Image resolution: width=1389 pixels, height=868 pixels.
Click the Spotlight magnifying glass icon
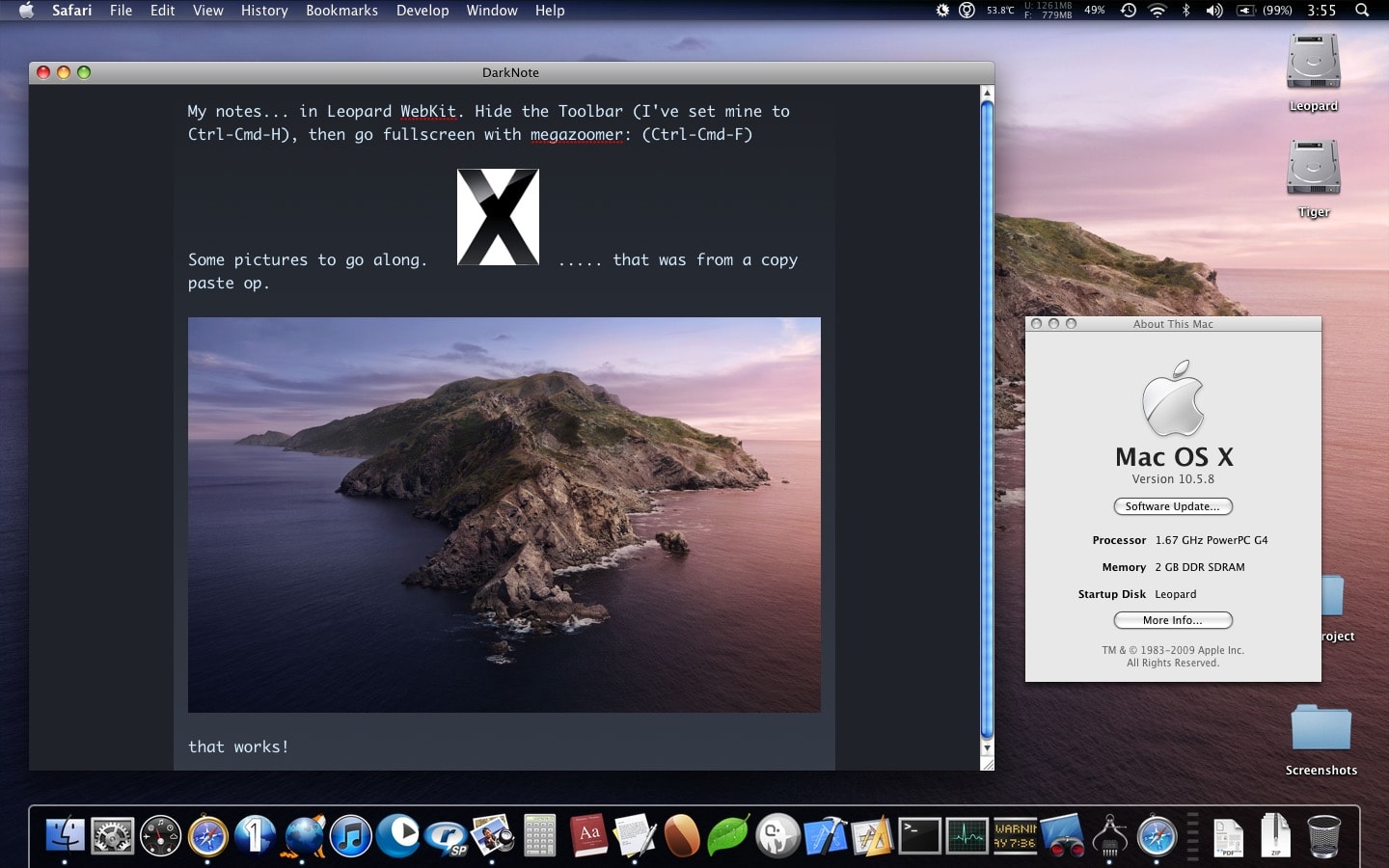click(x=1362, y=11)
